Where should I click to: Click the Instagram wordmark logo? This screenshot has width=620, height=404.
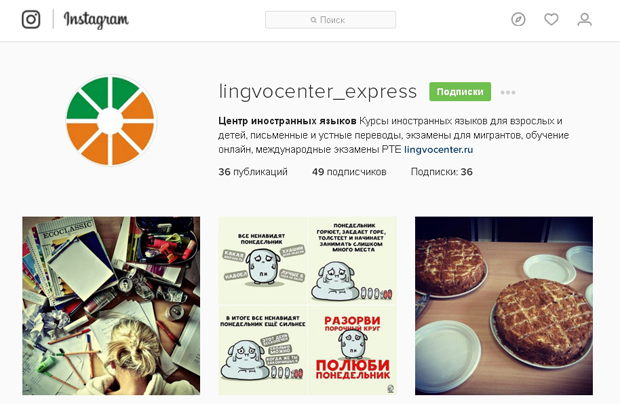pos(96,19)
